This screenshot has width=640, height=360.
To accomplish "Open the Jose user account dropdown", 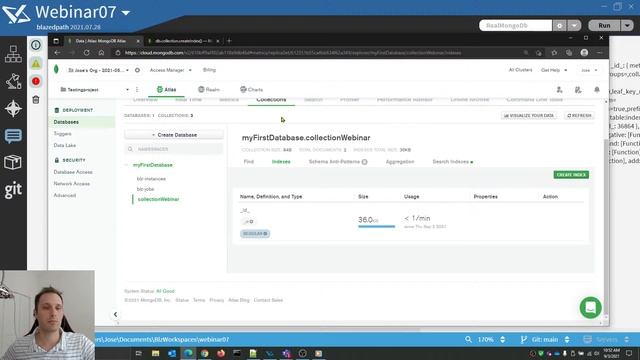I will 589,70.
